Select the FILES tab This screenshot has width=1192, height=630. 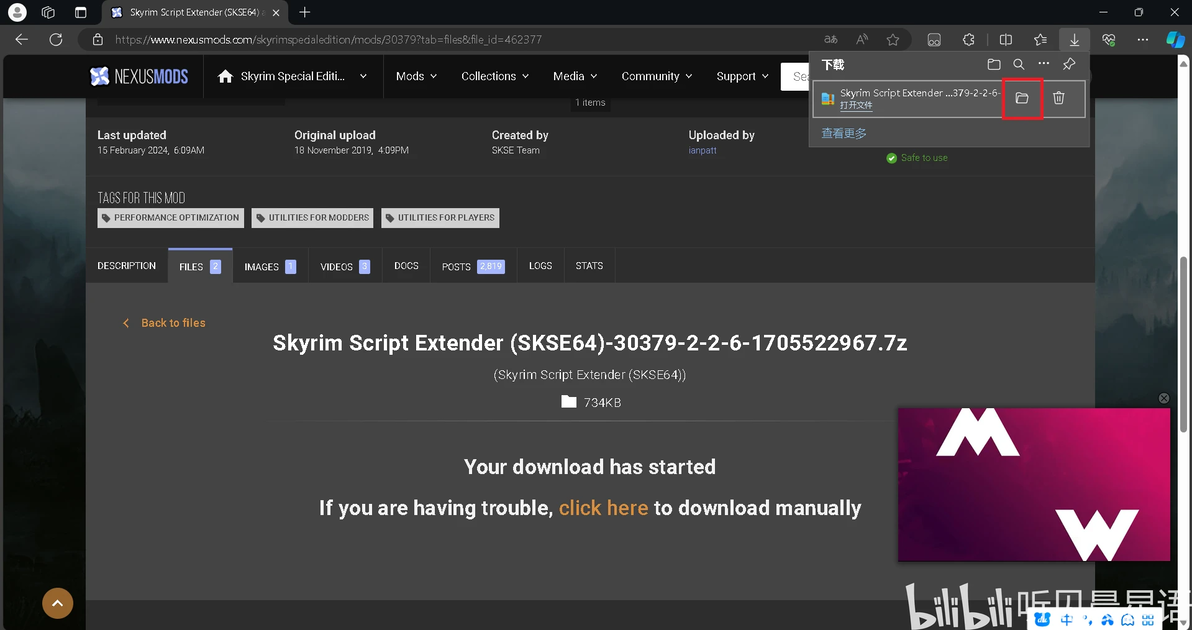point(200,266)
